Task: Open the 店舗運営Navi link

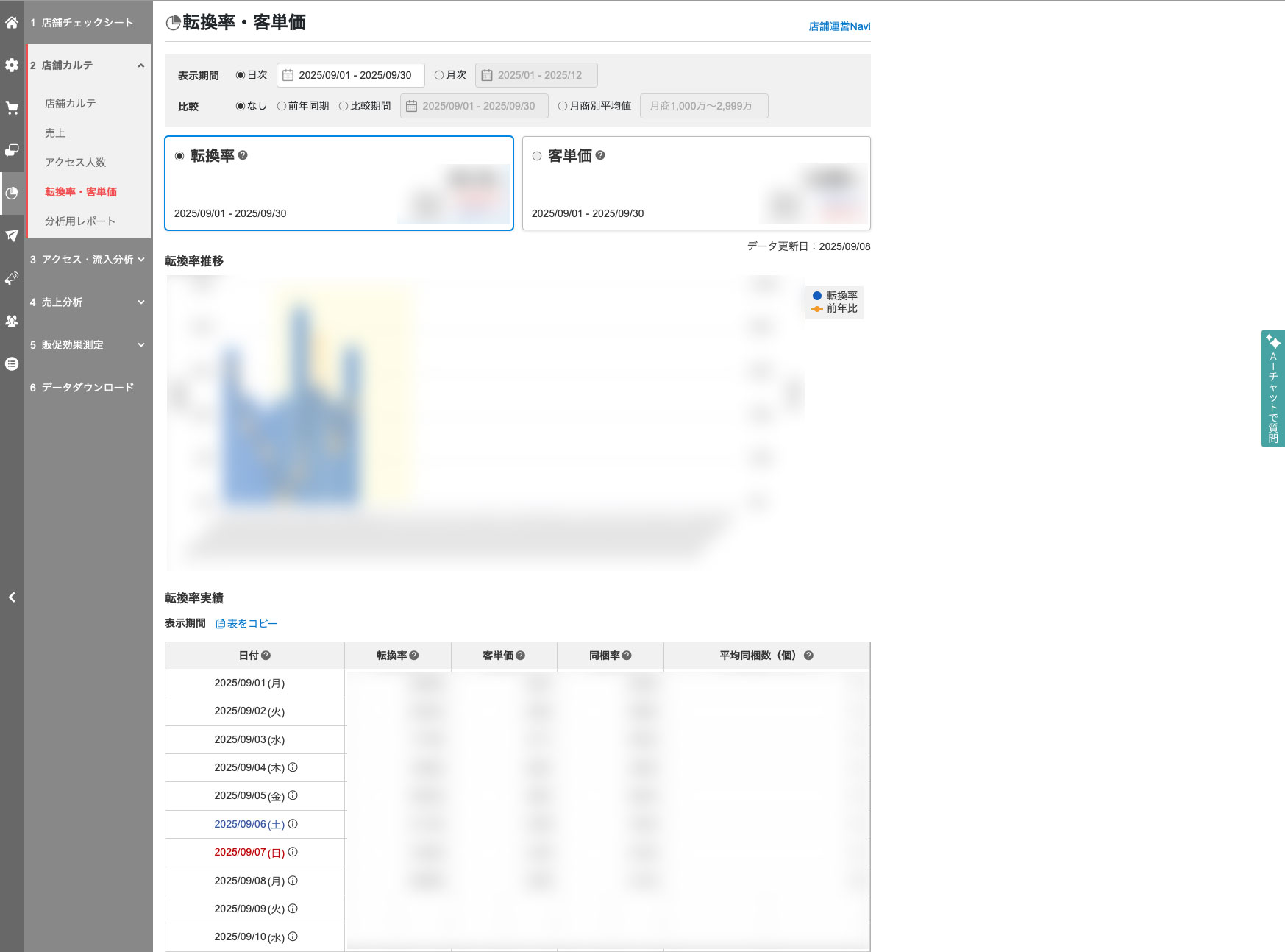Action: tap(839, 26)
